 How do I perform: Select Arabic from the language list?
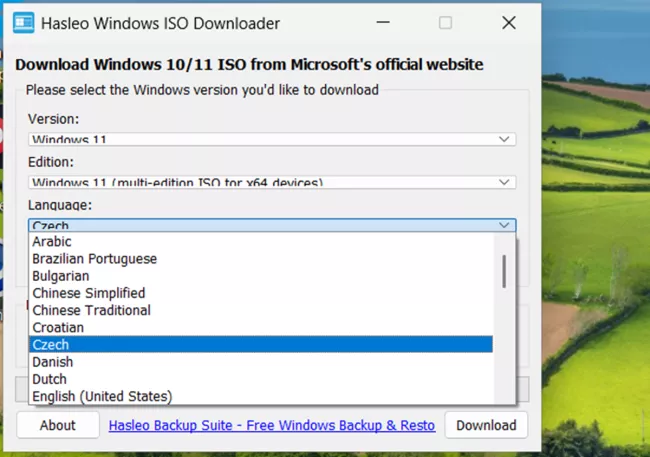(x=261, y=241)
